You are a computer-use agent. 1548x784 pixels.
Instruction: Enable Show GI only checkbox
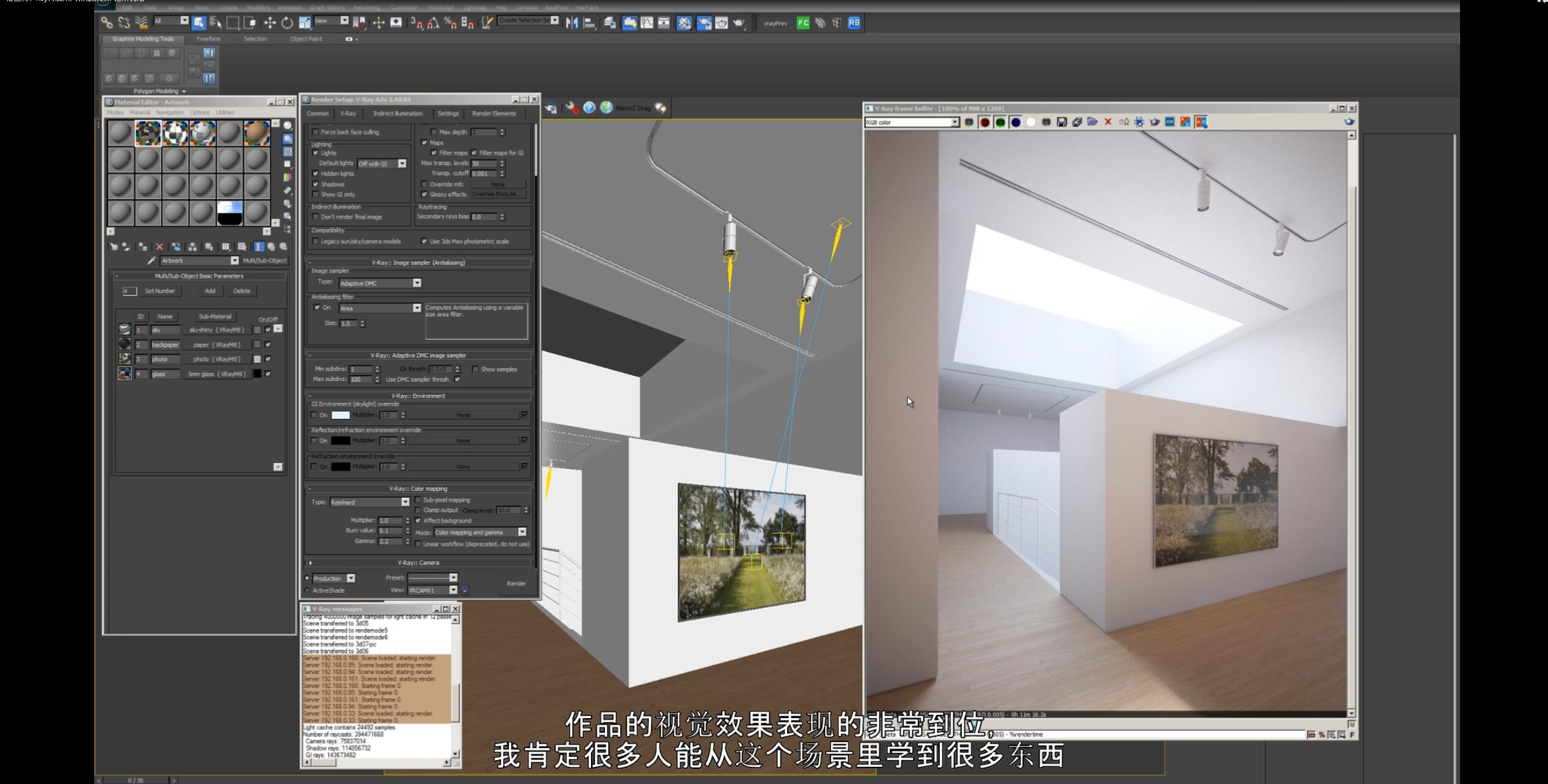(x=315, y=194)
